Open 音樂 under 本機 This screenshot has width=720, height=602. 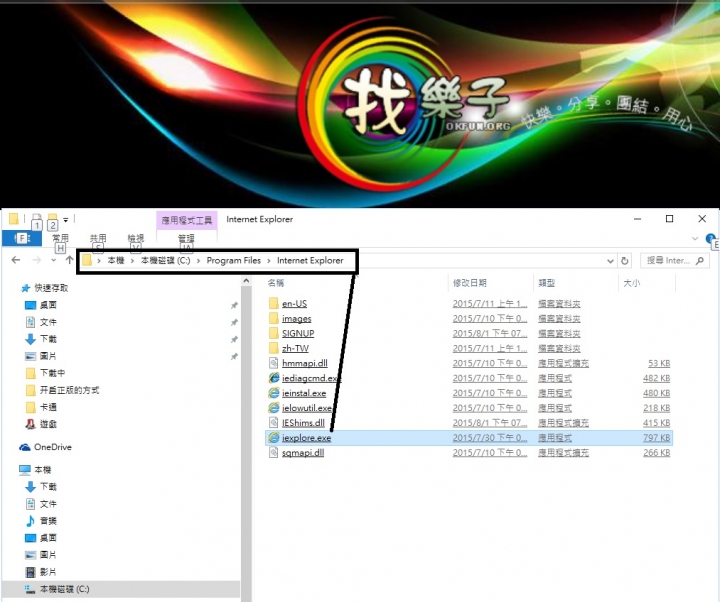41,521
